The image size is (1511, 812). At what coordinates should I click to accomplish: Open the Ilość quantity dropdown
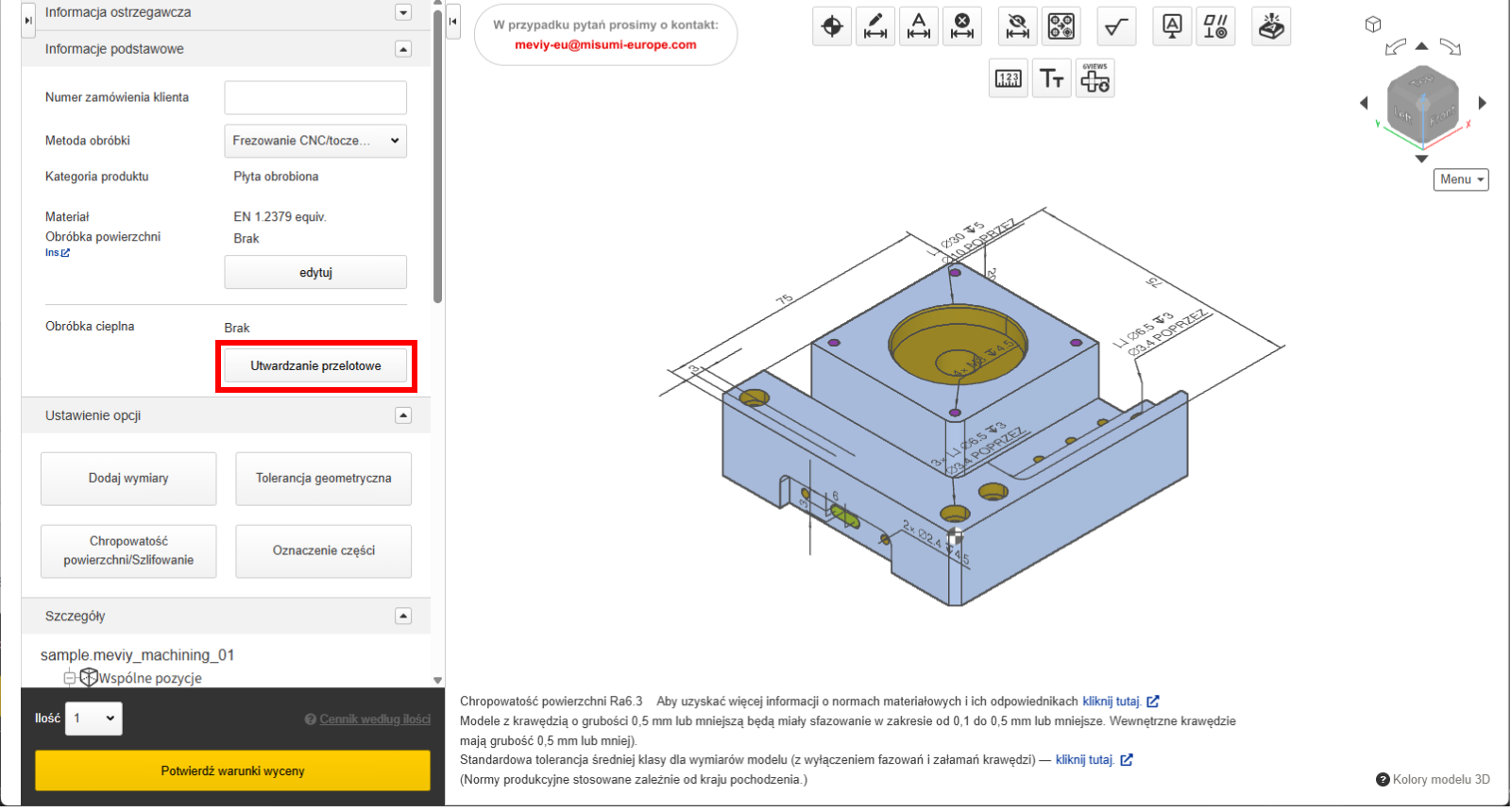pos(93,719)
